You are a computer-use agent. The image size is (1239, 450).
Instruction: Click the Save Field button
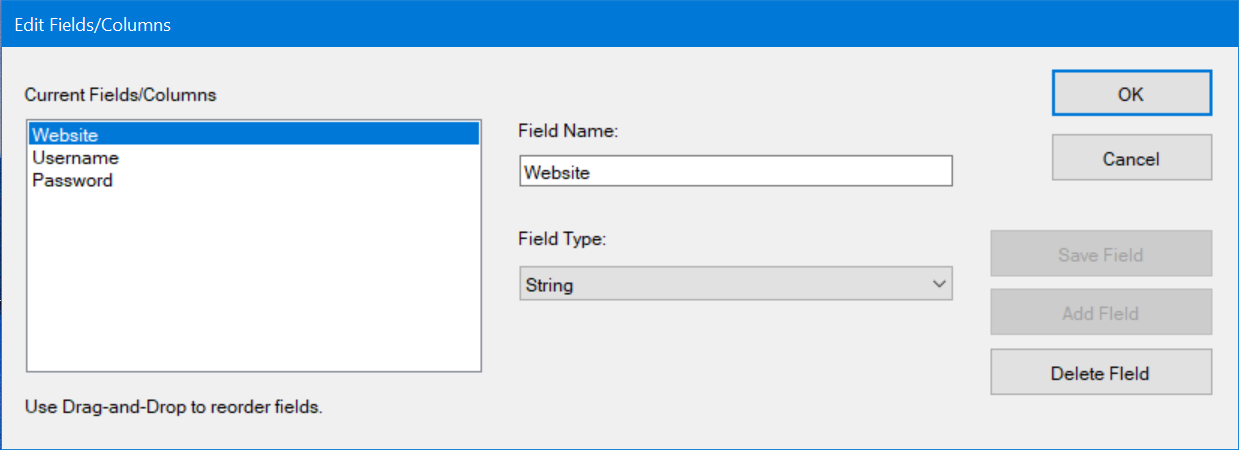1100,255
